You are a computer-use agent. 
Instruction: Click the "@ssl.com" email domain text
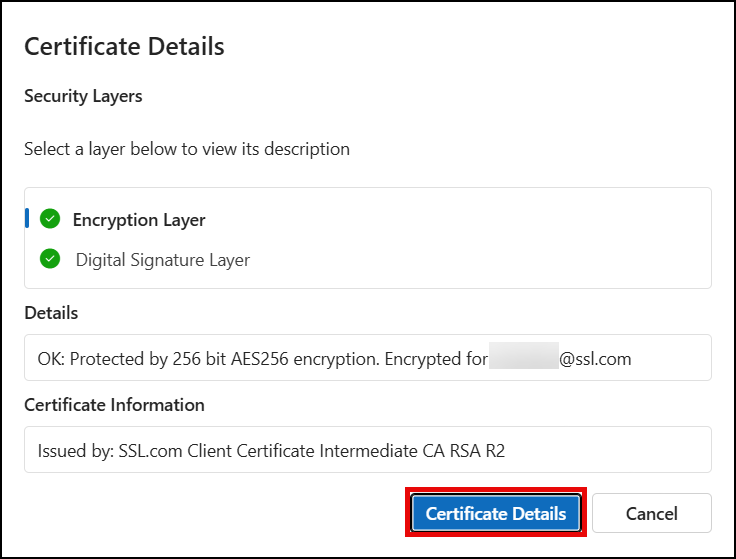(x=595, y=358)
